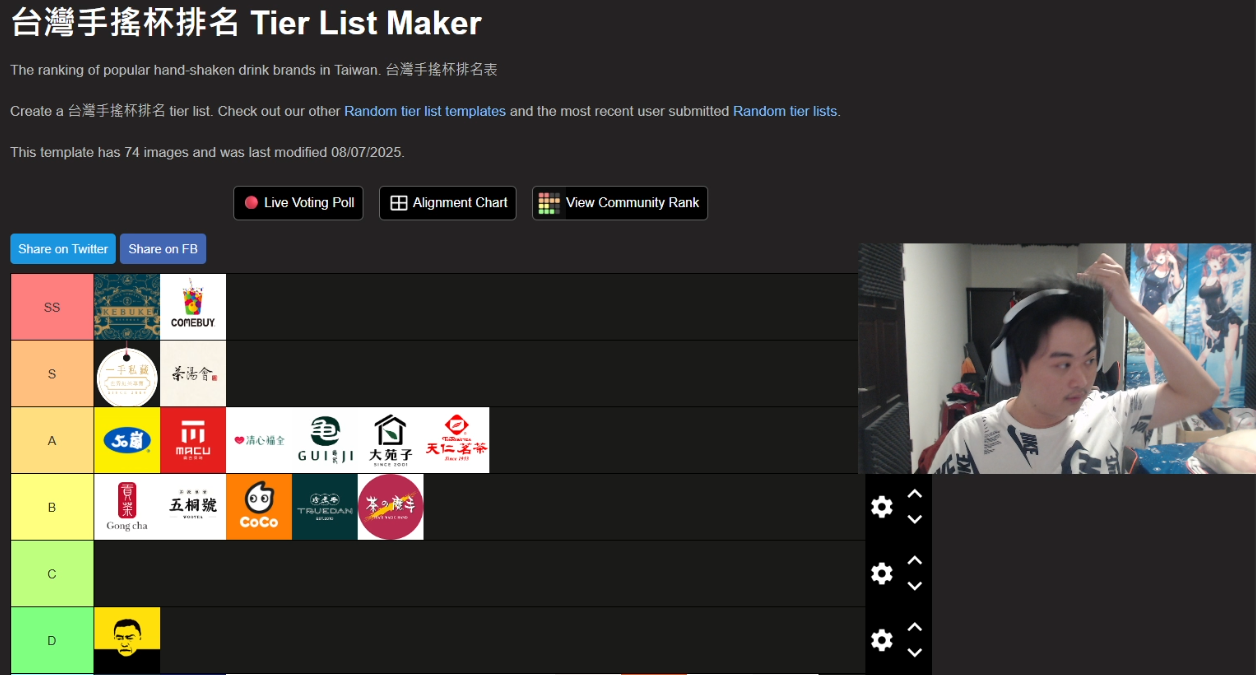Click the empty C tier drop row
Screen dimensions: 1256x675
click(x=479, y=573)
